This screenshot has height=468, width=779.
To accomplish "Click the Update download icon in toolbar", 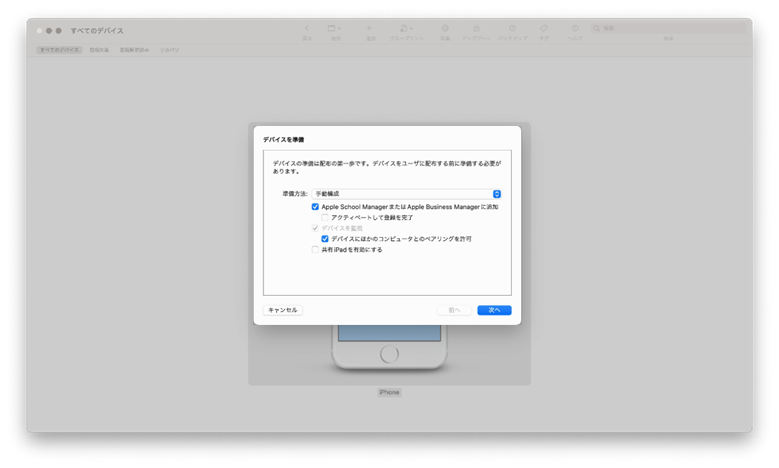I will (x=476, y=28).
